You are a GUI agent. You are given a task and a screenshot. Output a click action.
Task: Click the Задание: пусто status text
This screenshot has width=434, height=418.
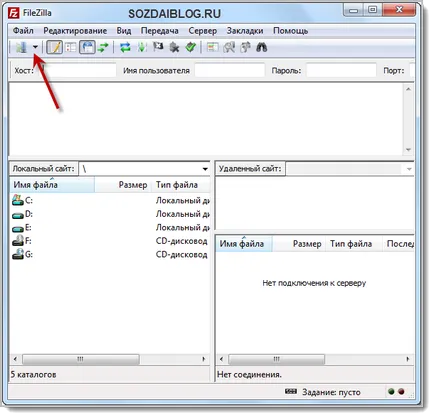331,392
